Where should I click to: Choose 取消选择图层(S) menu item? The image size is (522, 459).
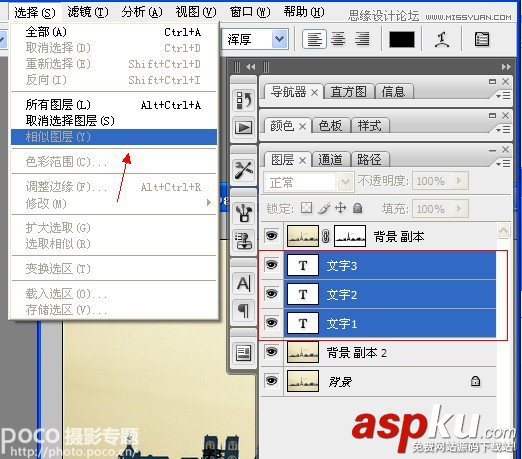[114, 120]
